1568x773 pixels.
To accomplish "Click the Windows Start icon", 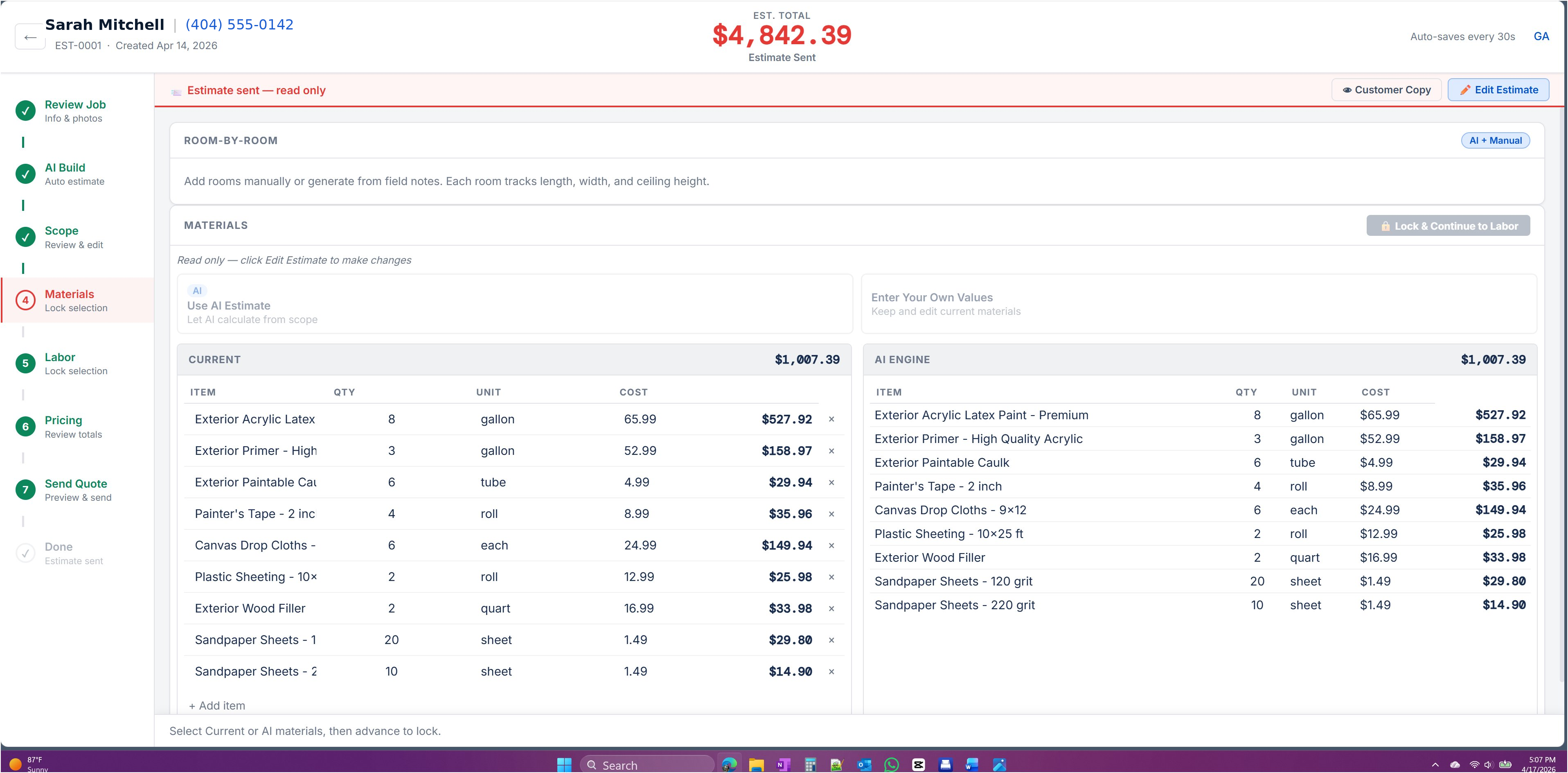I will point(564,764).
